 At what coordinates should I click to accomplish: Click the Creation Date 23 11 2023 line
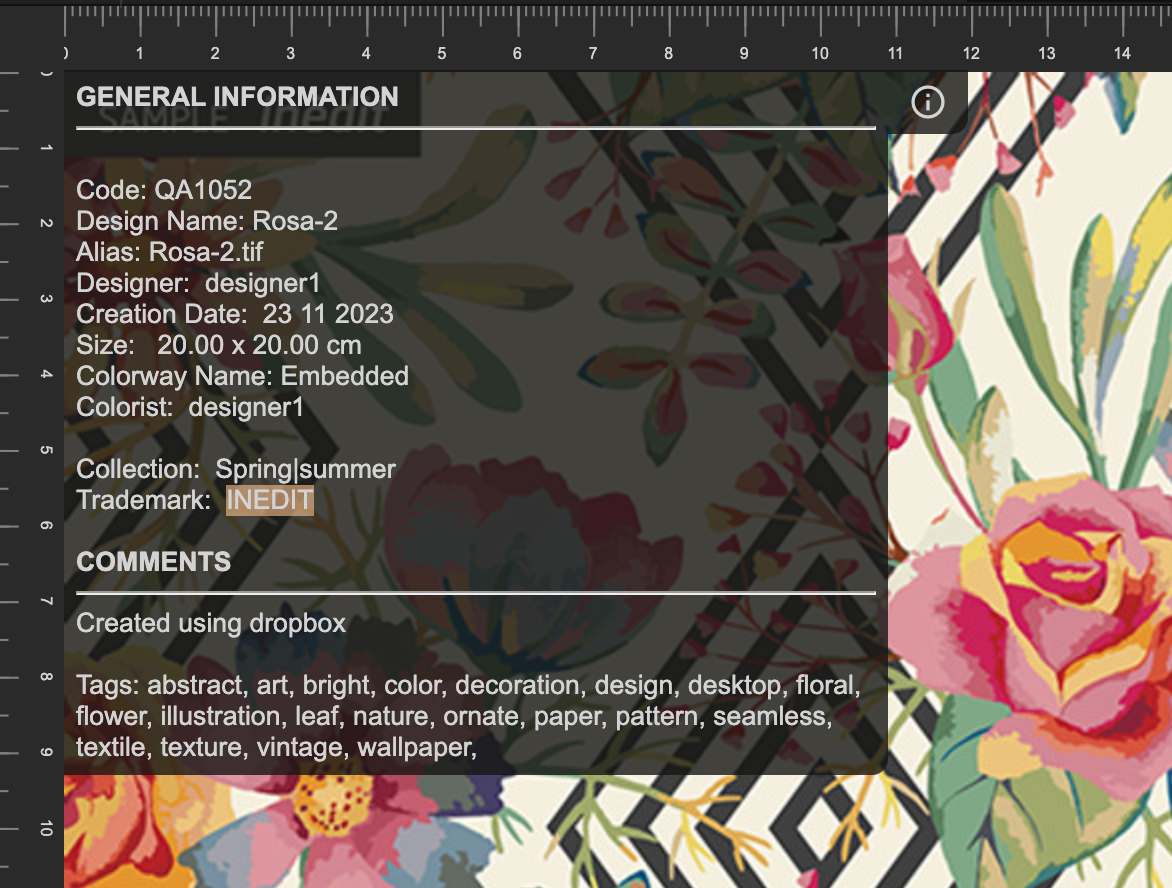(x=235, y=314)
